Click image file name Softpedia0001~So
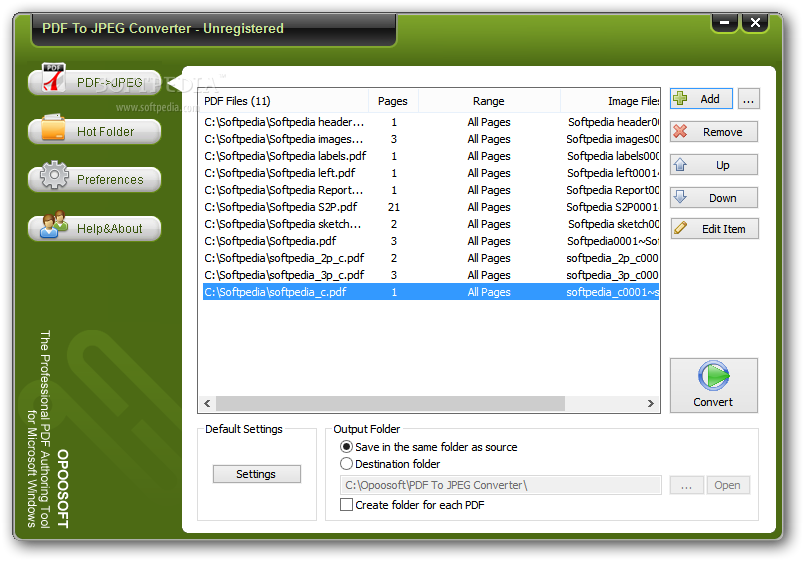This screenshot has height=561, width=804. click(613, 241)
